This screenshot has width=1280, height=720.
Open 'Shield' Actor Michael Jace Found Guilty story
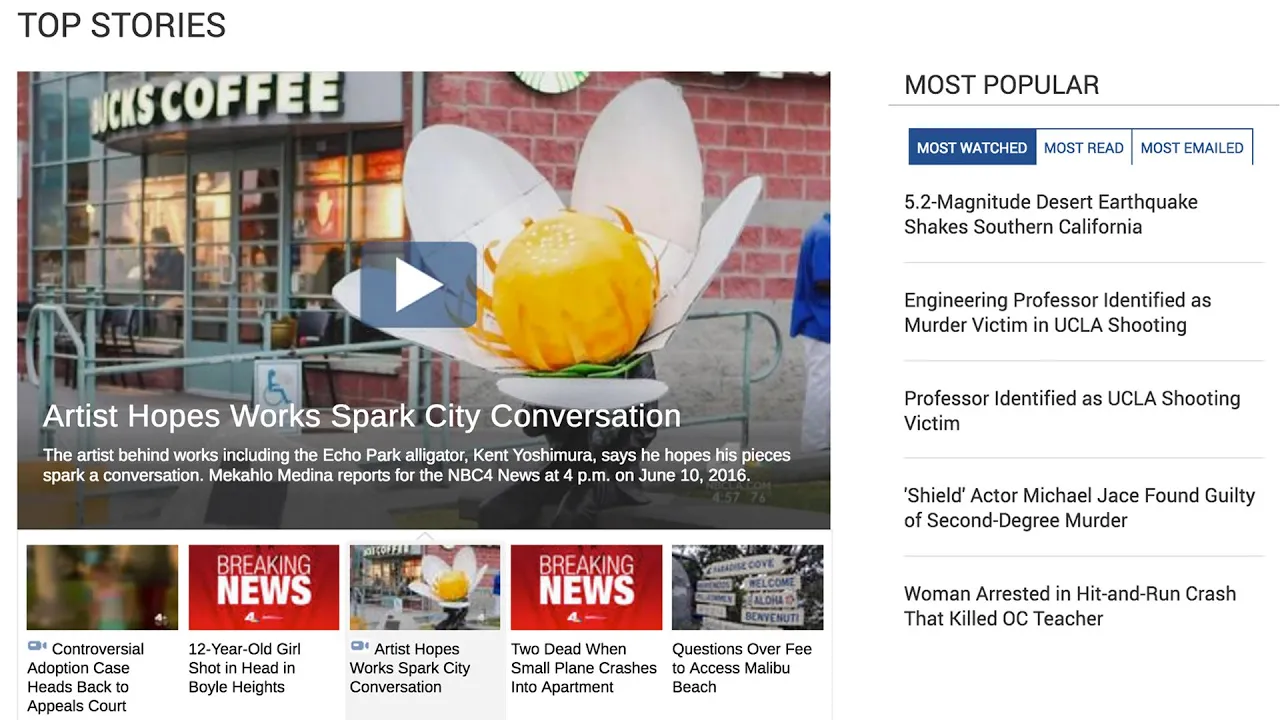pos(1079,507)
